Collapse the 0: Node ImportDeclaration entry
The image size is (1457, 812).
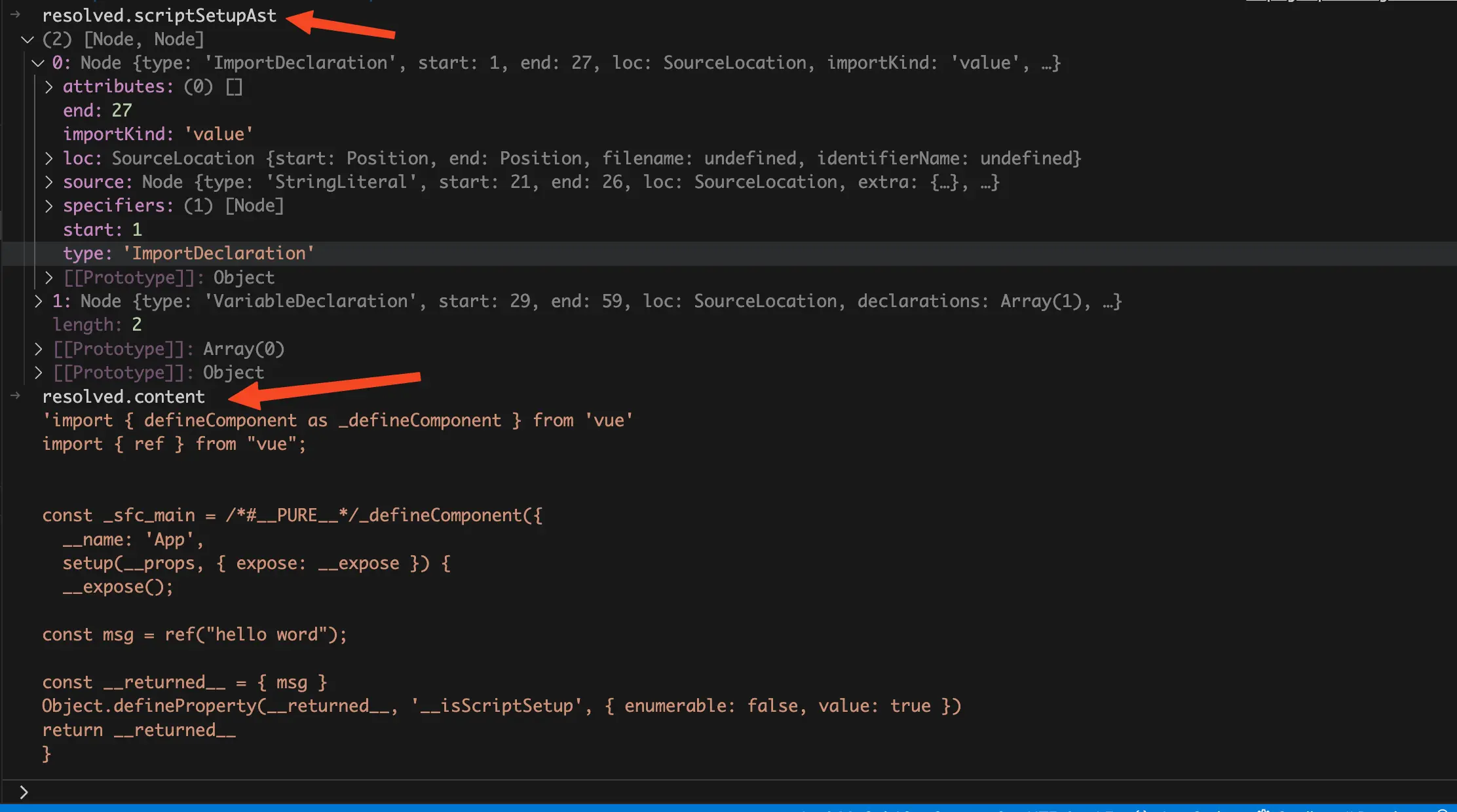click(x=38, y=63)
